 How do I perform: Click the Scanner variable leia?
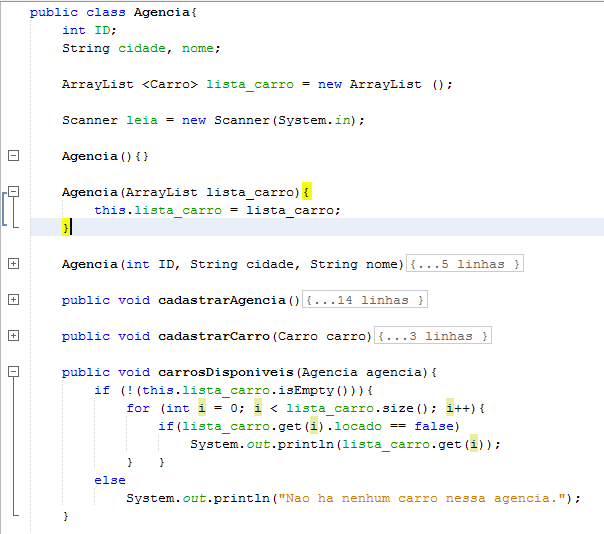(x=142, y=120)
